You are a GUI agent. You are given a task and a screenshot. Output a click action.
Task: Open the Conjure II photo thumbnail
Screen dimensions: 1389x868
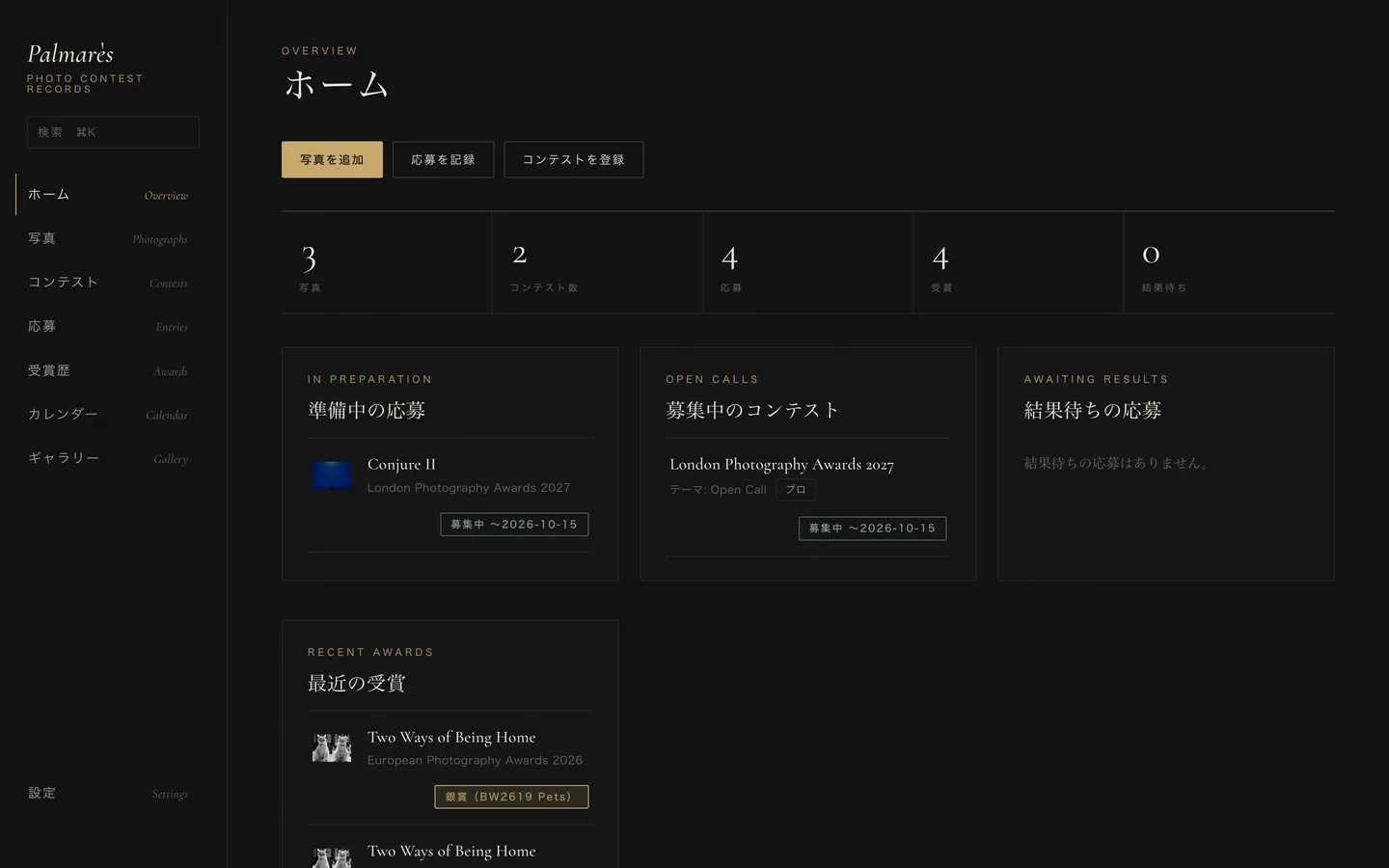pyautogui.click(x=332, y=475)
